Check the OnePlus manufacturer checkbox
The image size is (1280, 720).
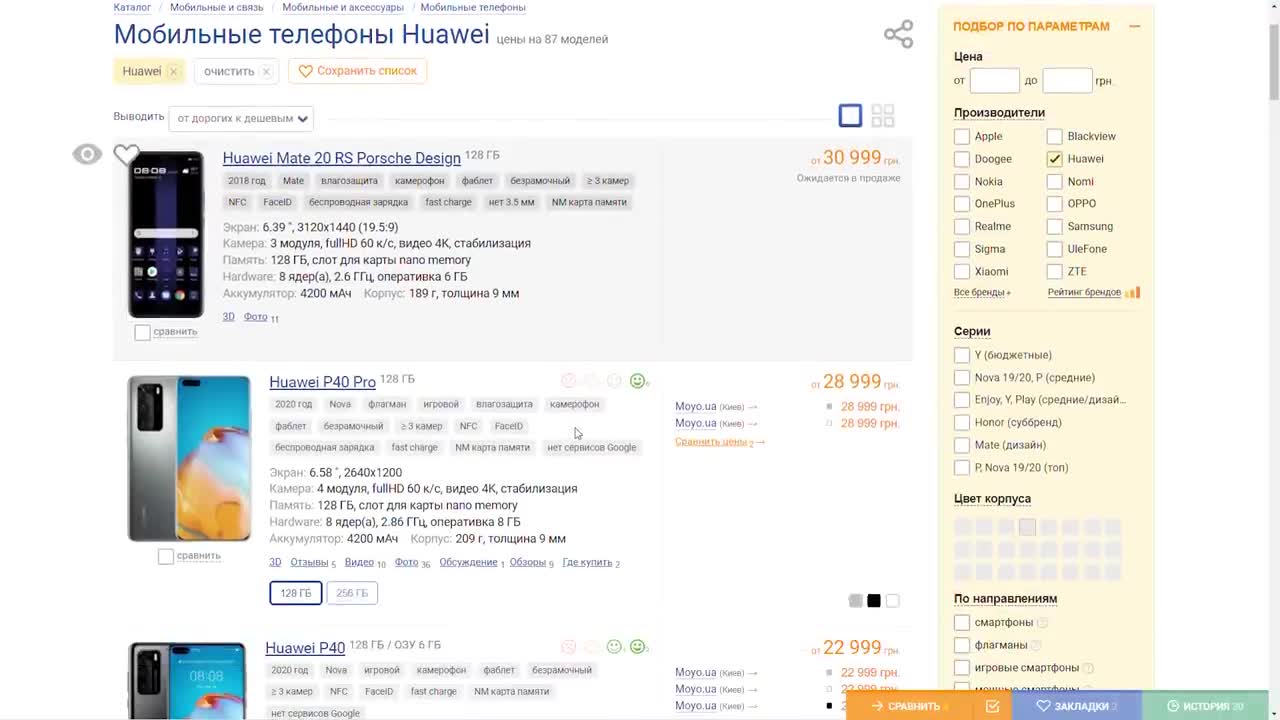coord(962,204)
